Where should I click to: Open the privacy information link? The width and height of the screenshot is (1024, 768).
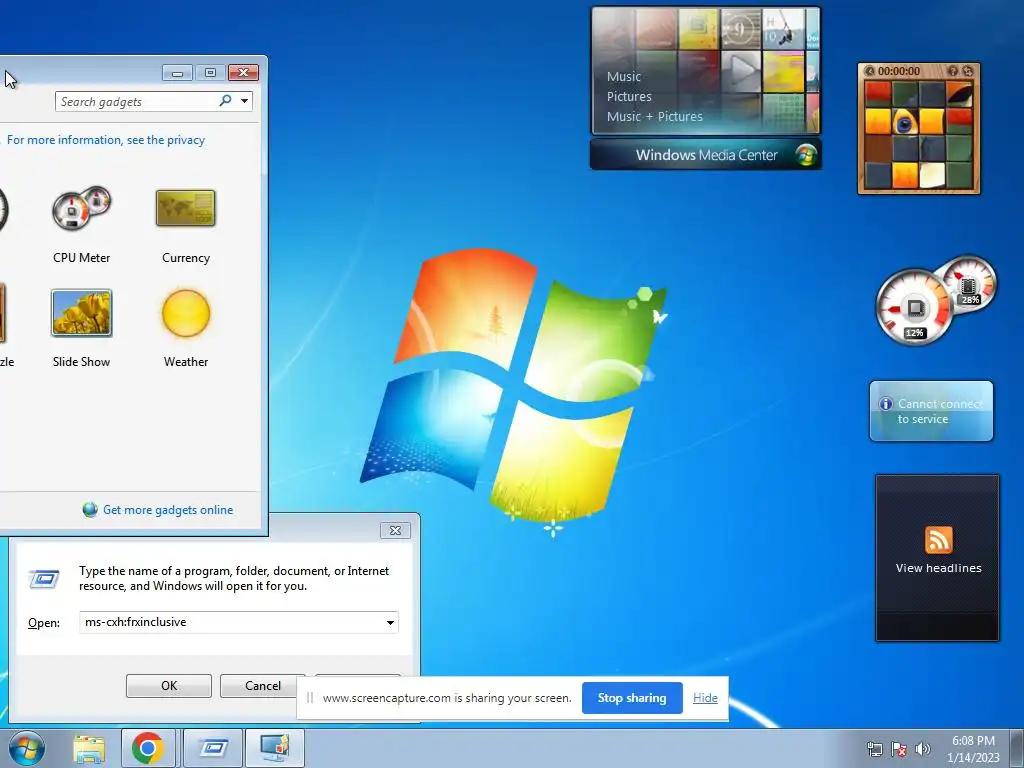[106, 140]
